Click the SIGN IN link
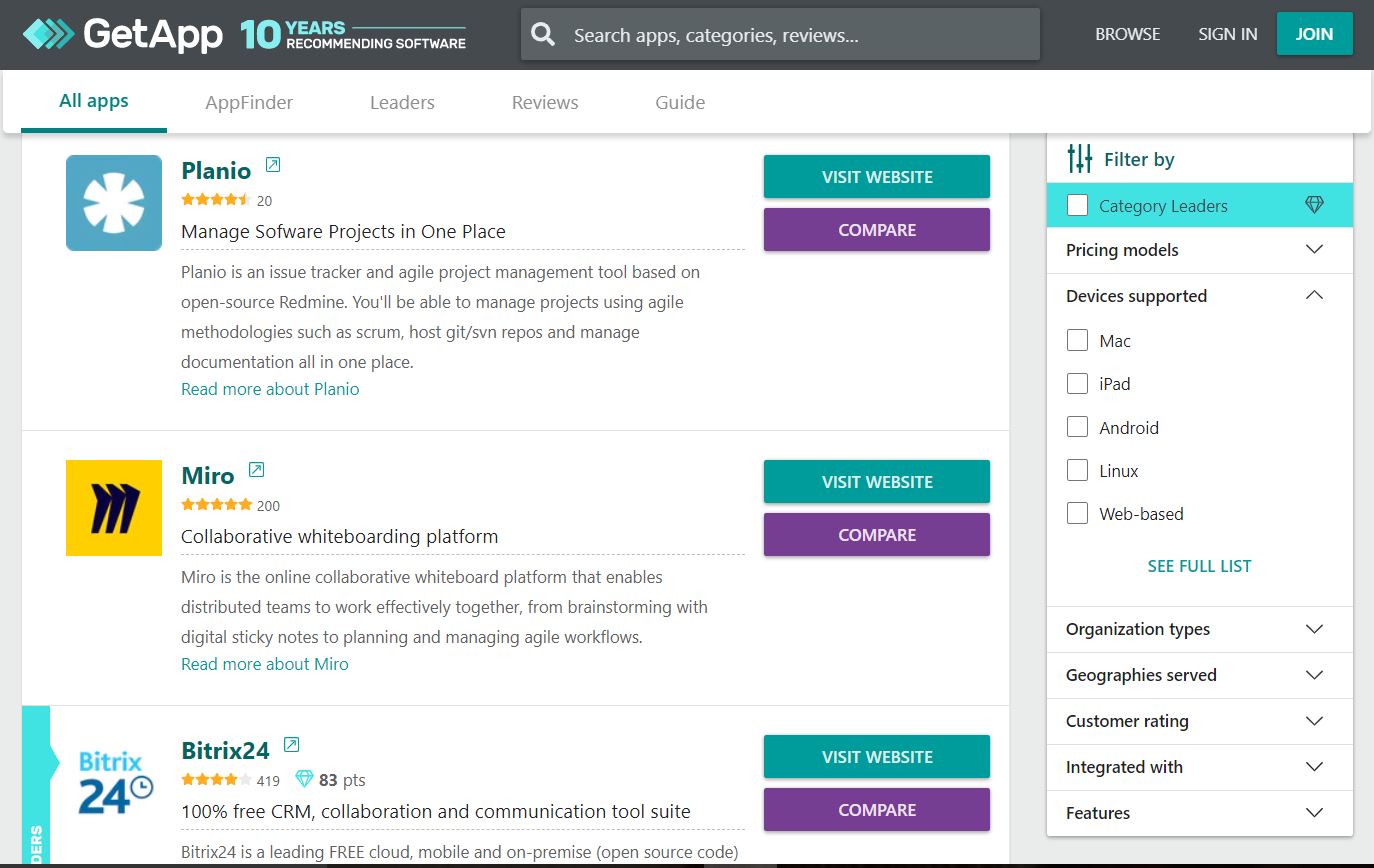Image resolution: width=1374 pixels, height=868 pixels. tap(1228, 34)
